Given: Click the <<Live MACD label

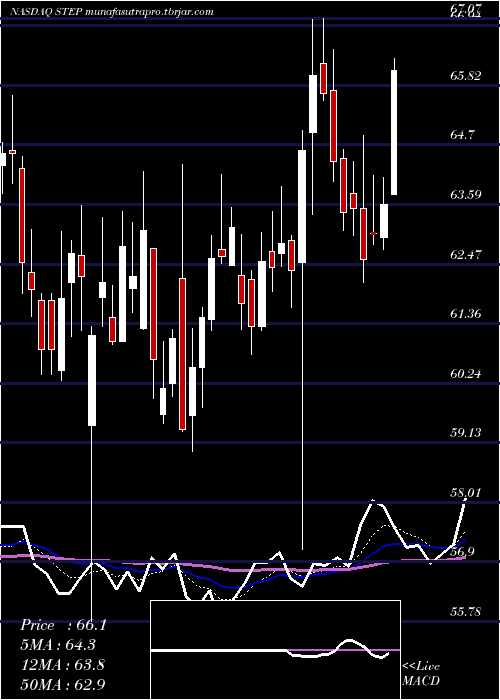Looking at the screenshot, I should click(x=421, y=674).
